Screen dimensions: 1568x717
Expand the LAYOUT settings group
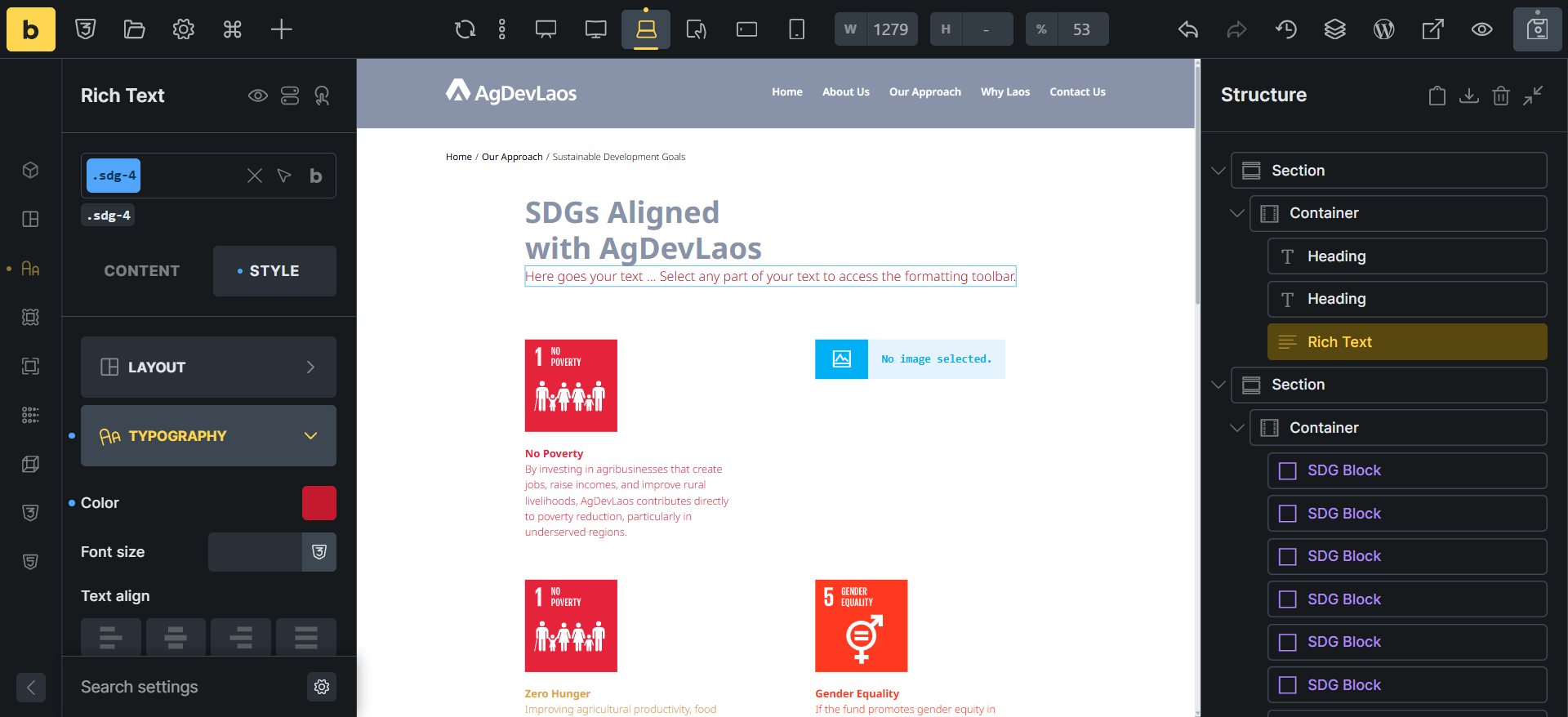coord(208,367)
